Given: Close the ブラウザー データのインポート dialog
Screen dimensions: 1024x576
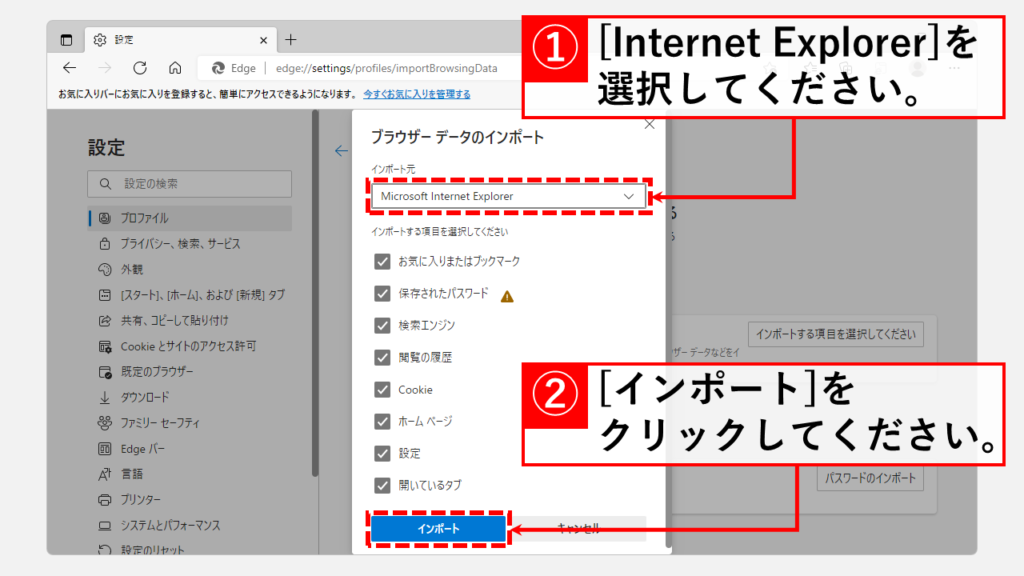Looking at the screenshot, I should 649,124.
